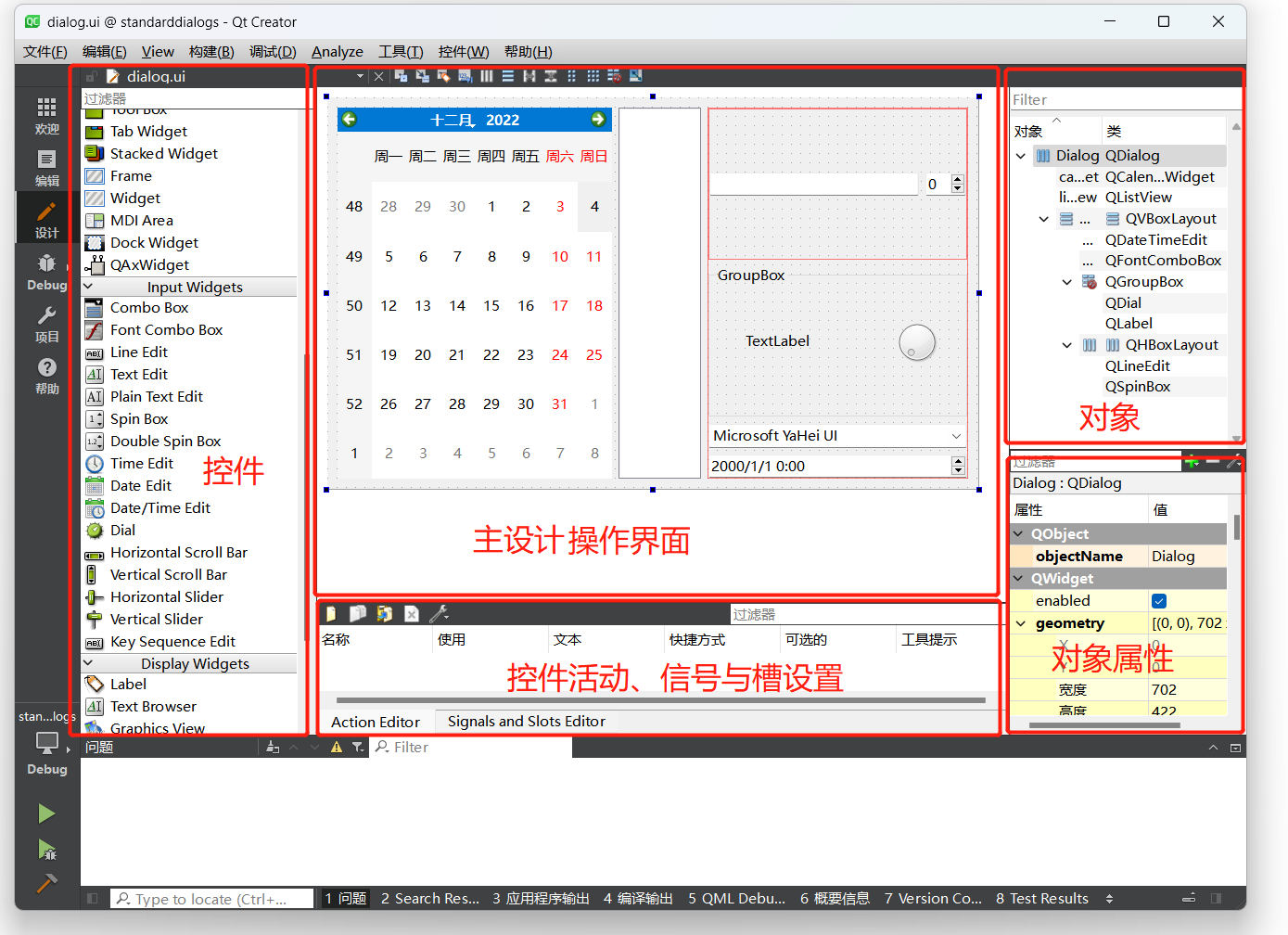Go to previous month in calendar
1288x935 pixels.
tap(350, 119)
